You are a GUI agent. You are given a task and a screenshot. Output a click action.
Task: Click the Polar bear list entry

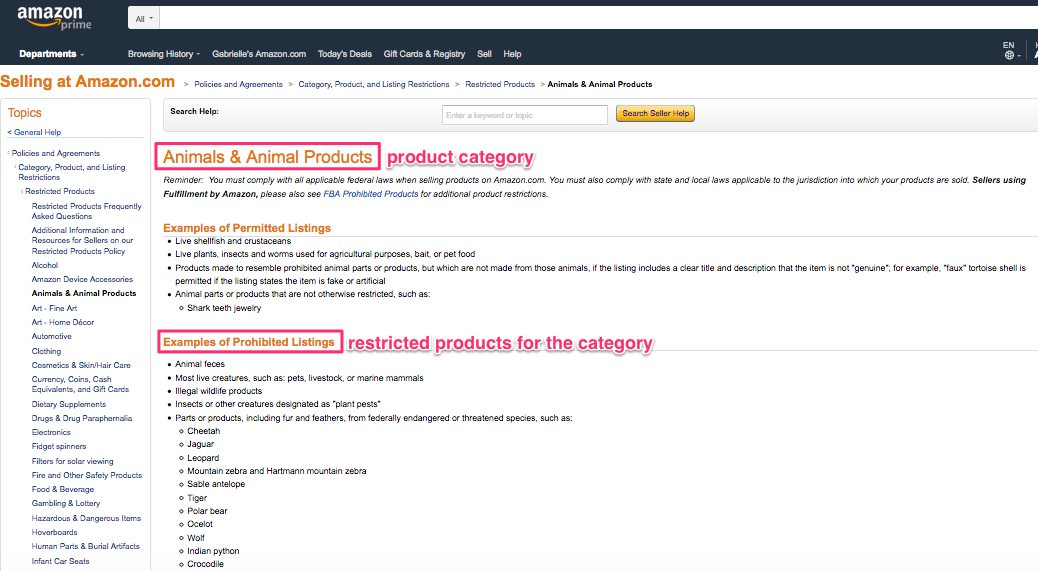click(207, 511)
